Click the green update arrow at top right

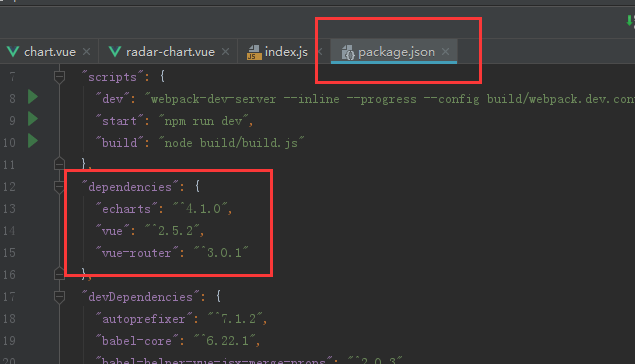(x=630, y=21)
